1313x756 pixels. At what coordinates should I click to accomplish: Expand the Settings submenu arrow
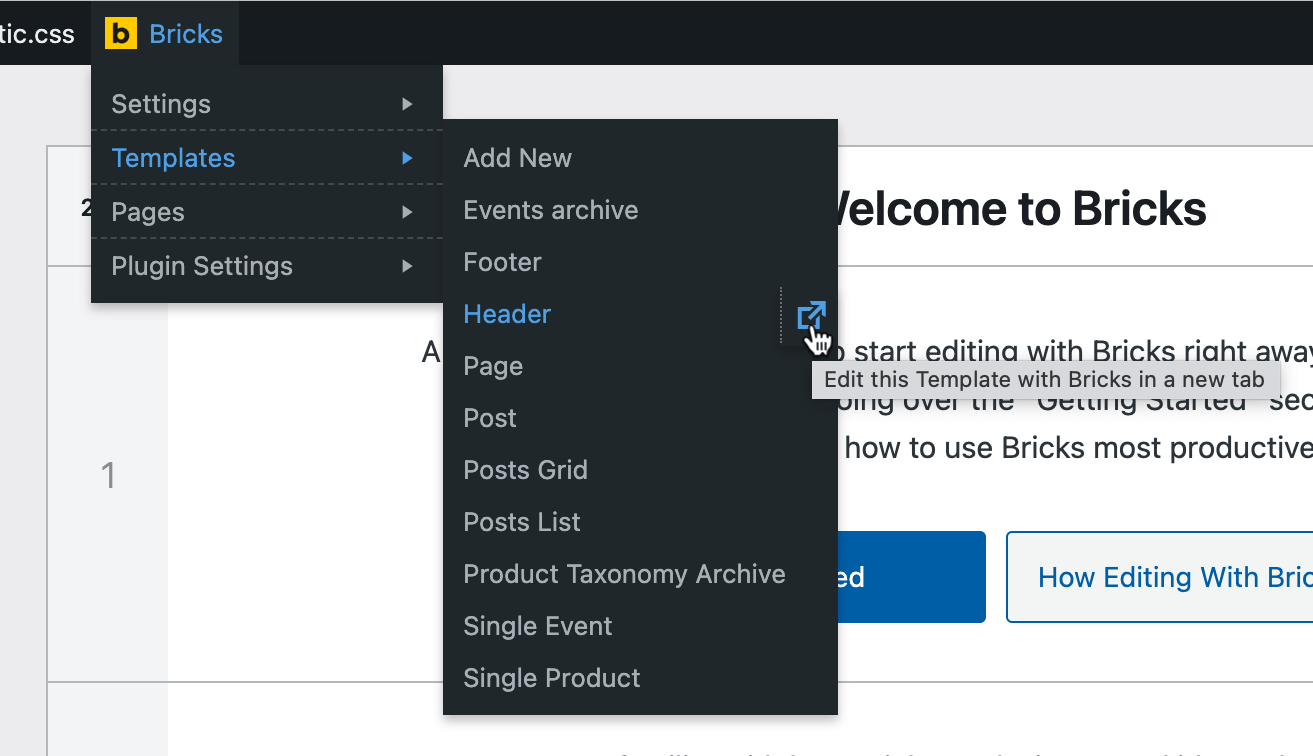407,104
